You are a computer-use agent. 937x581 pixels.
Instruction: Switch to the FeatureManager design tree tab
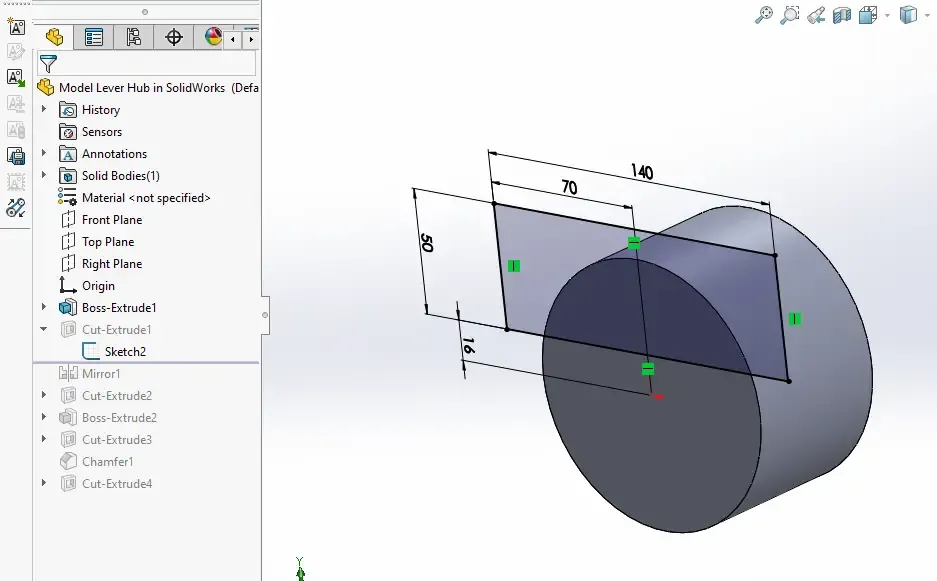point(54,37)
